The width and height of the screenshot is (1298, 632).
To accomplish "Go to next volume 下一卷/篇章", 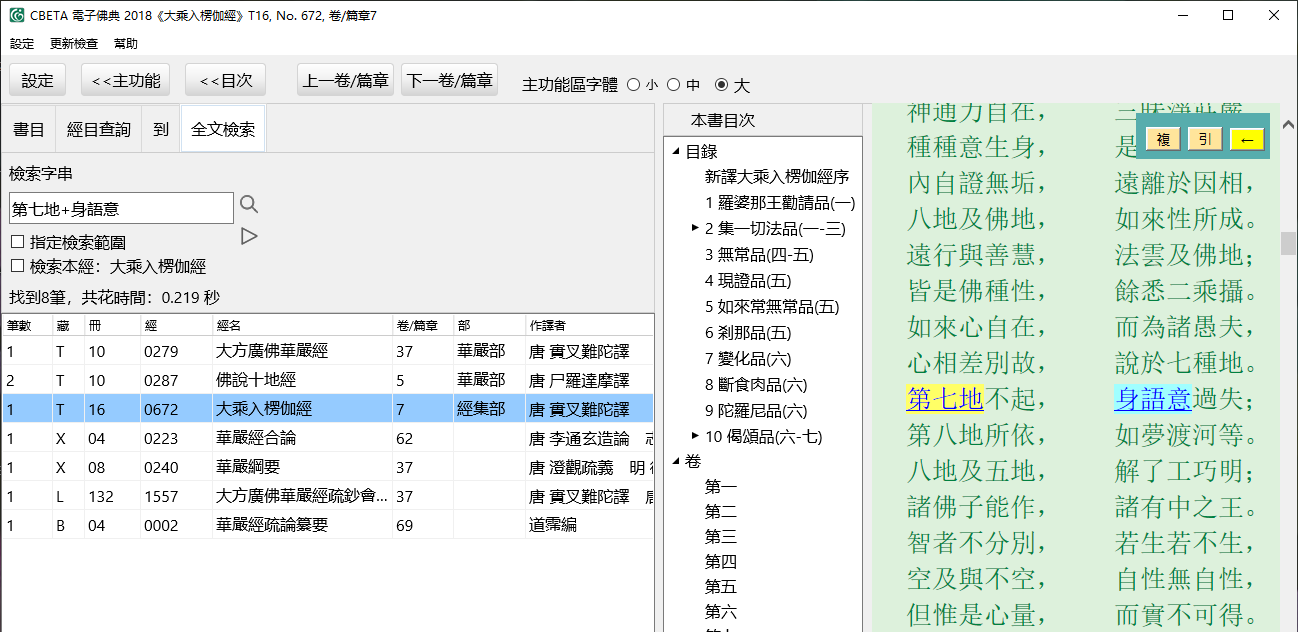I will pos(450,81).
